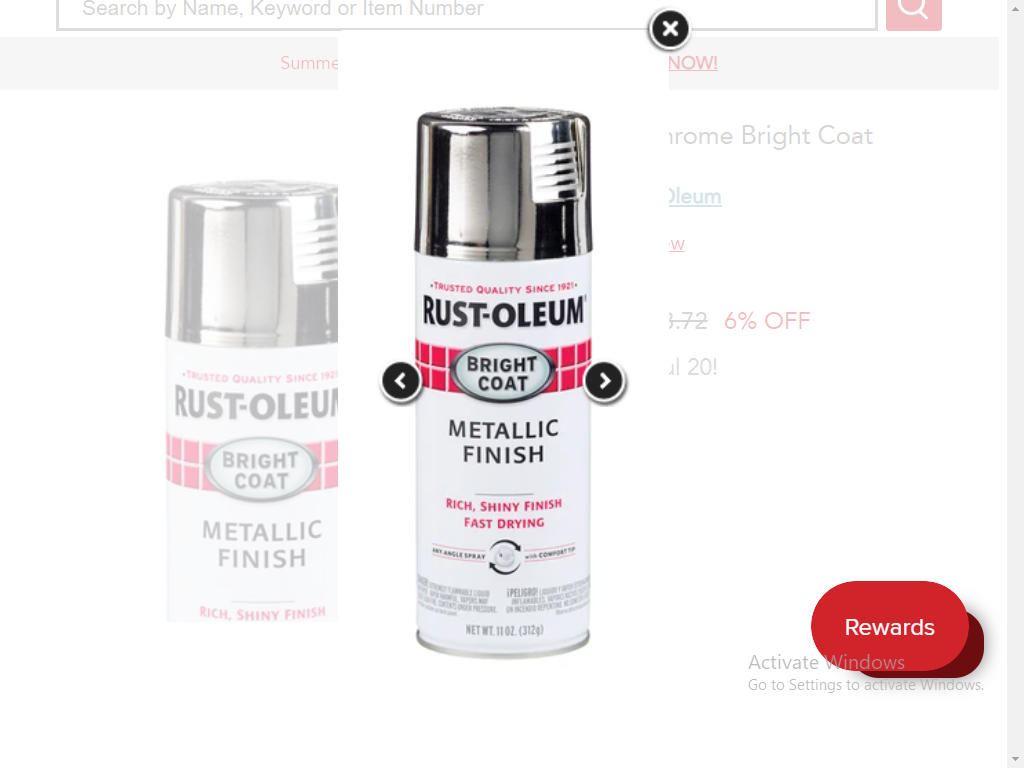Click the vertical page scrollbar track
1024x768 pixels.
point(1016,384)
